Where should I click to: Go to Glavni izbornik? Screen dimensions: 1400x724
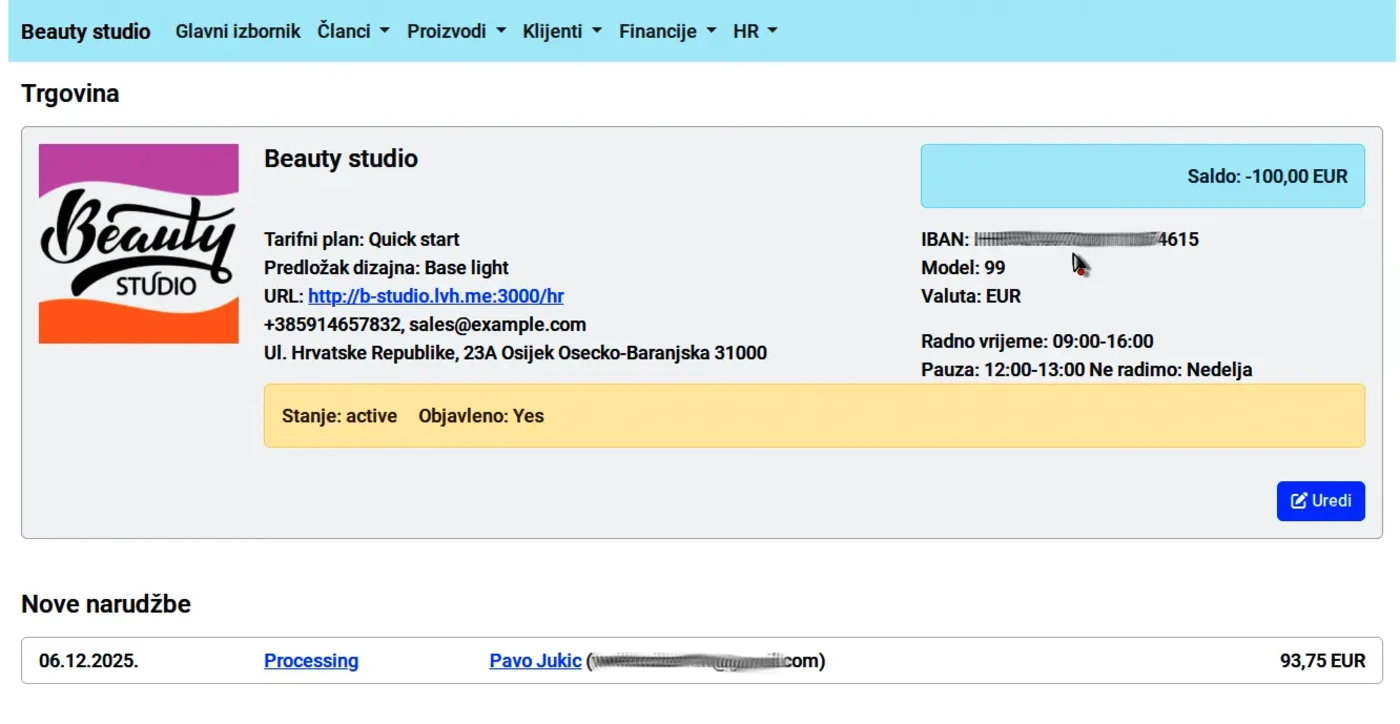click(238, 31)
